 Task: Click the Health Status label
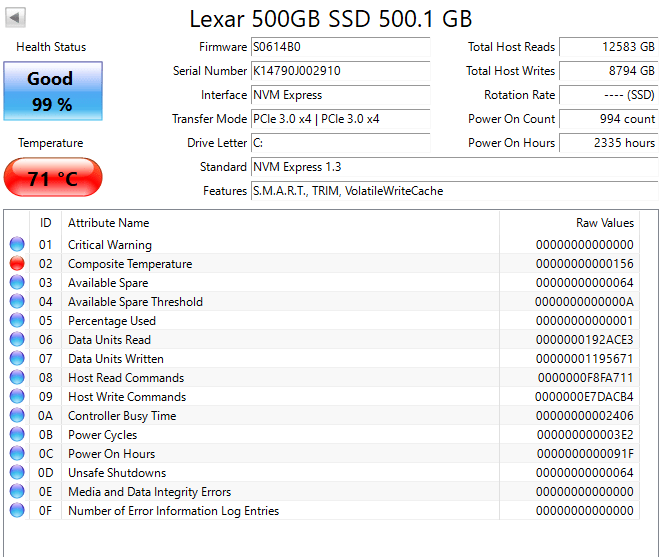(51, 47)
